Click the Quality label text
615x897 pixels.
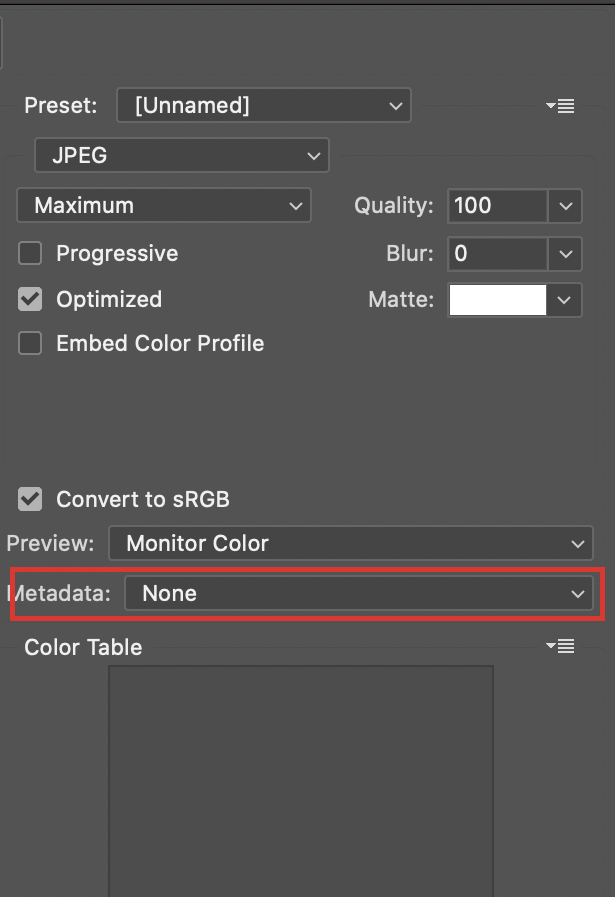[x=393, y=206]
